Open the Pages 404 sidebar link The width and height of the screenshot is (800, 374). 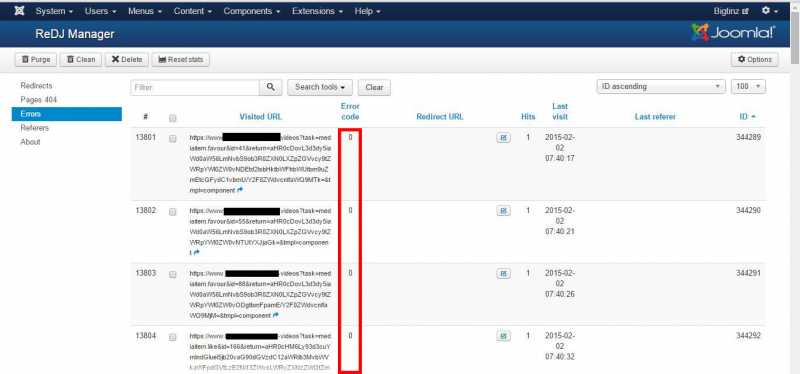click(39, 99)
